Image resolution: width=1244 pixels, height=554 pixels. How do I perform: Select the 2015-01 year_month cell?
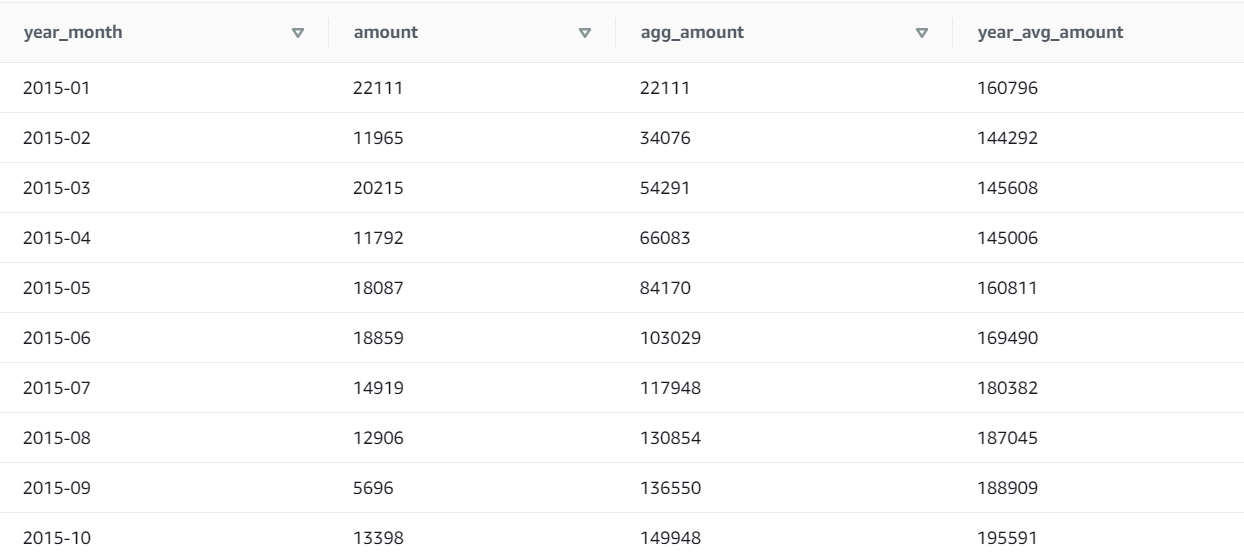click(x=57, y=88)
